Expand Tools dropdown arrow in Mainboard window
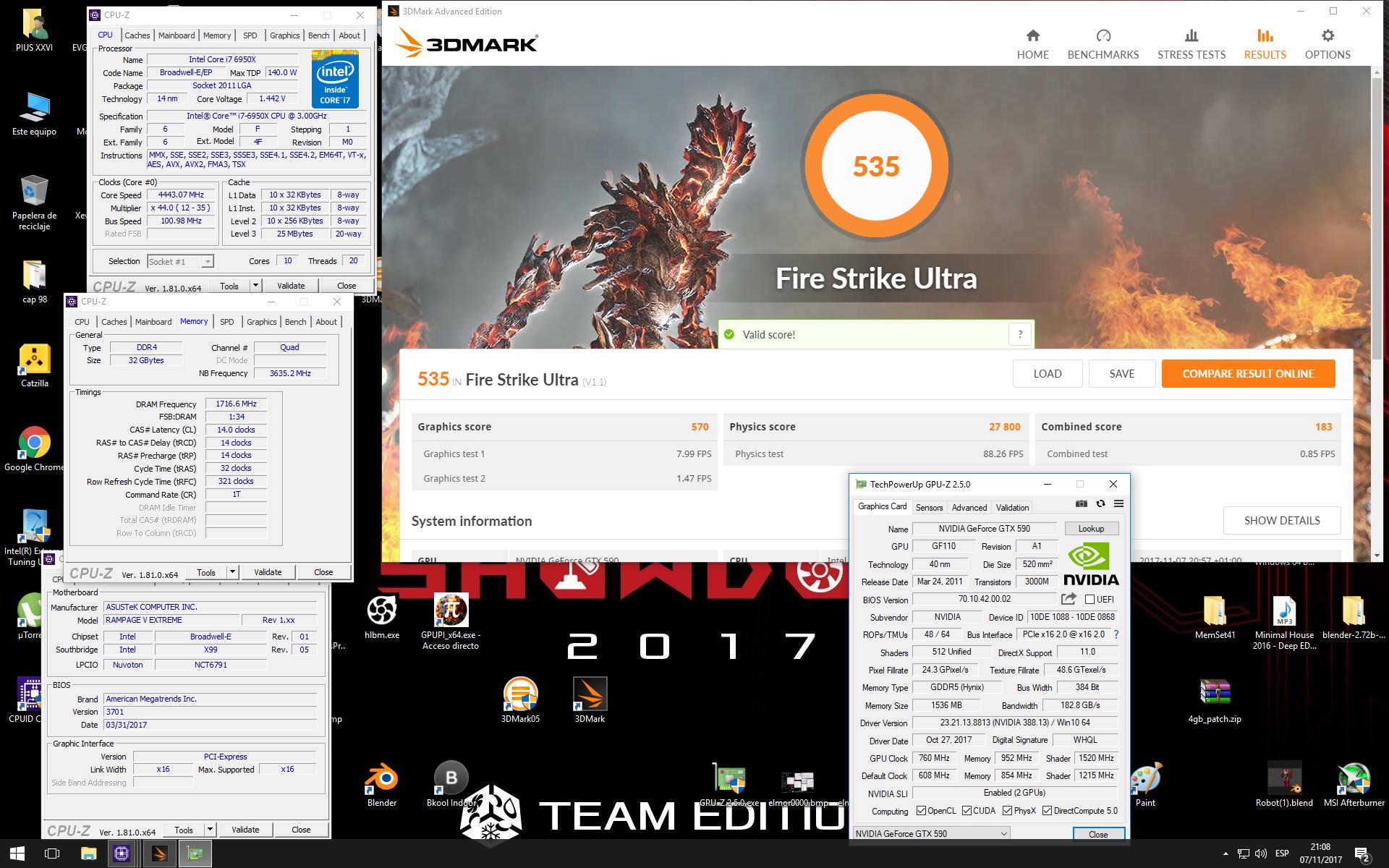The width and height of the screenshot is (1389, 868). coord(210,830)
